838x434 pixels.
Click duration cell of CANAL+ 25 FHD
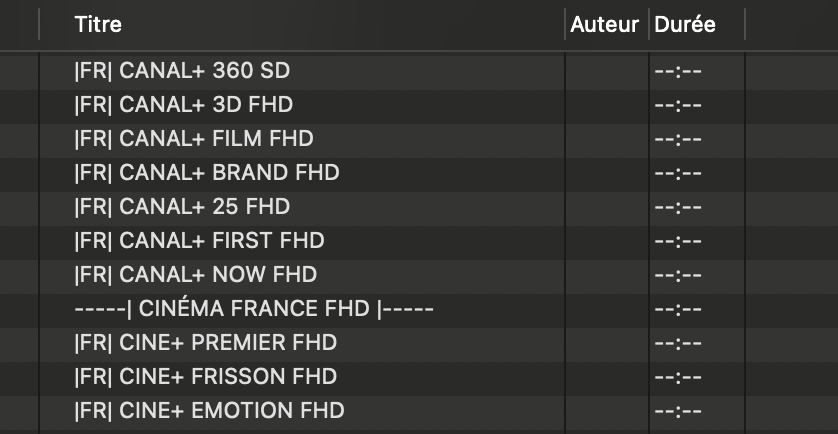tap(697, 207)
